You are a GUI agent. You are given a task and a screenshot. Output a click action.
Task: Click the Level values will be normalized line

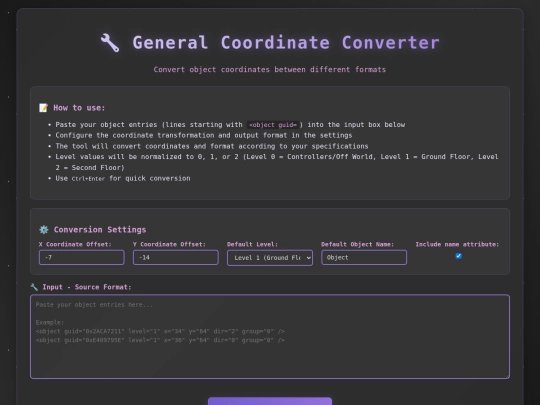277,162
